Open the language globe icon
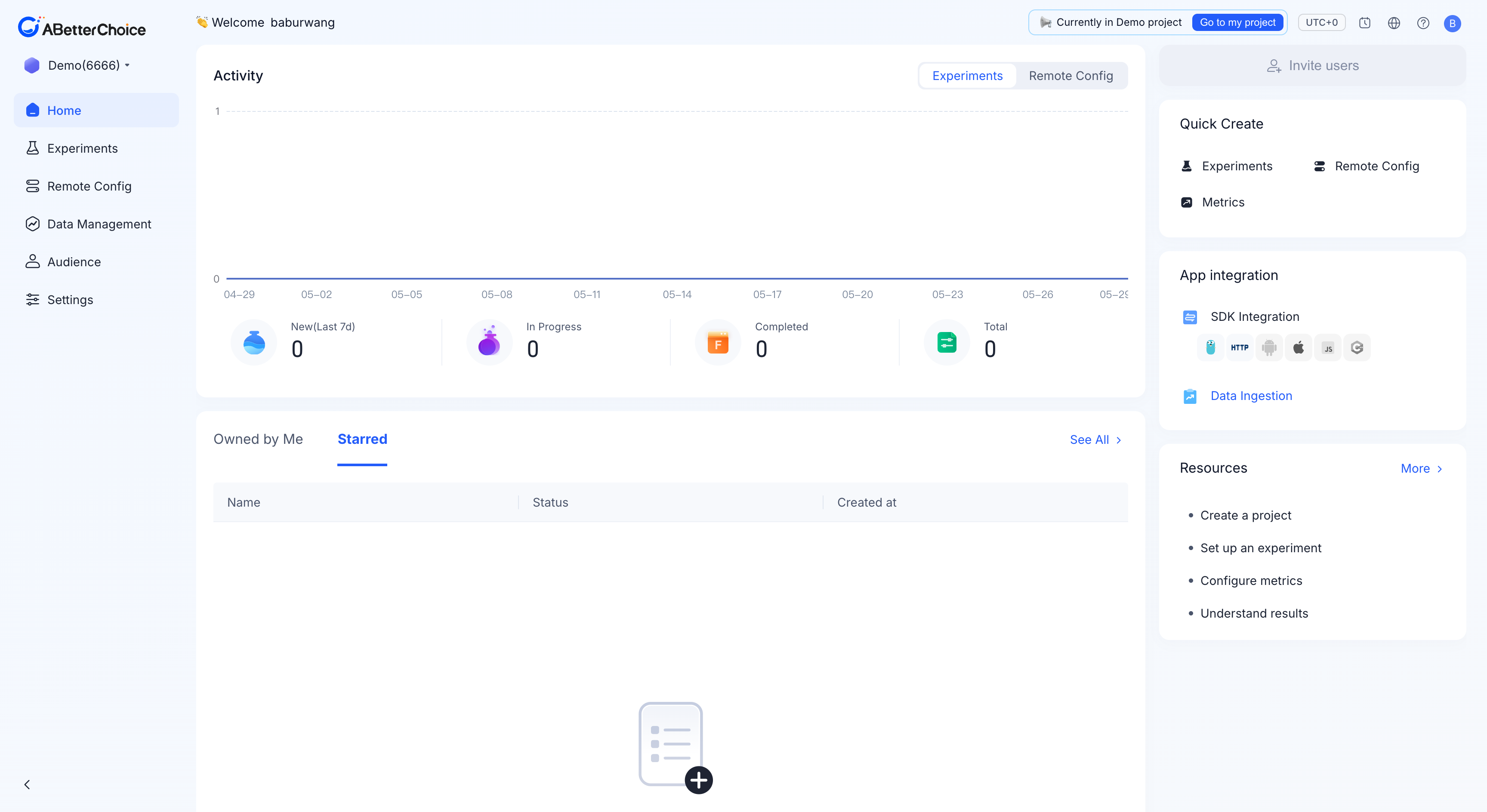 click(x=1394, y=23)
